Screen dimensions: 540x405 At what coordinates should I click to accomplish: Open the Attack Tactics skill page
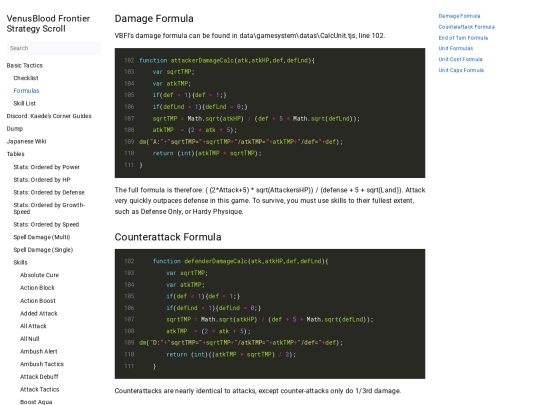click(x=40, y=390)
